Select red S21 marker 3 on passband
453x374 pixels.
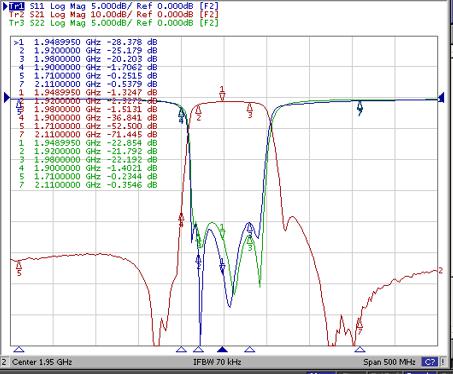coord(250,110)
